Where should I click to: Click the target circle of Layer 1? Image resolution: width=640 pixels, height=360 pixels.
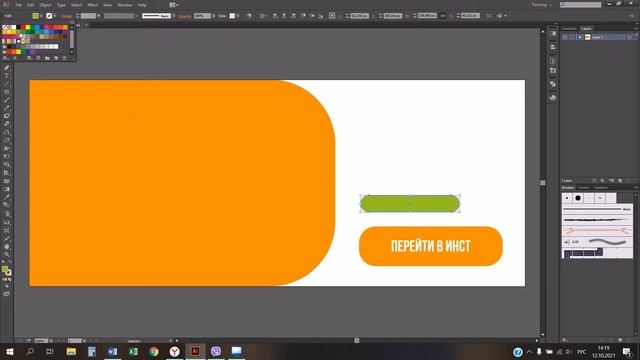point(629,37)
